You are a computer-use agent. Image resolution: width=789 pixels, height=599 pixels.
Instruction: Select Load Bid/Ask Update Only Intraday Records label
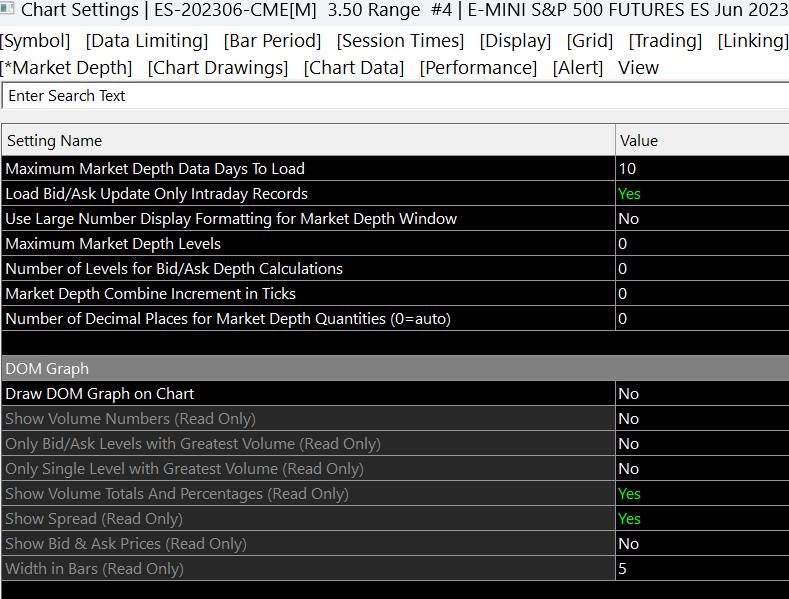[156, 194]
